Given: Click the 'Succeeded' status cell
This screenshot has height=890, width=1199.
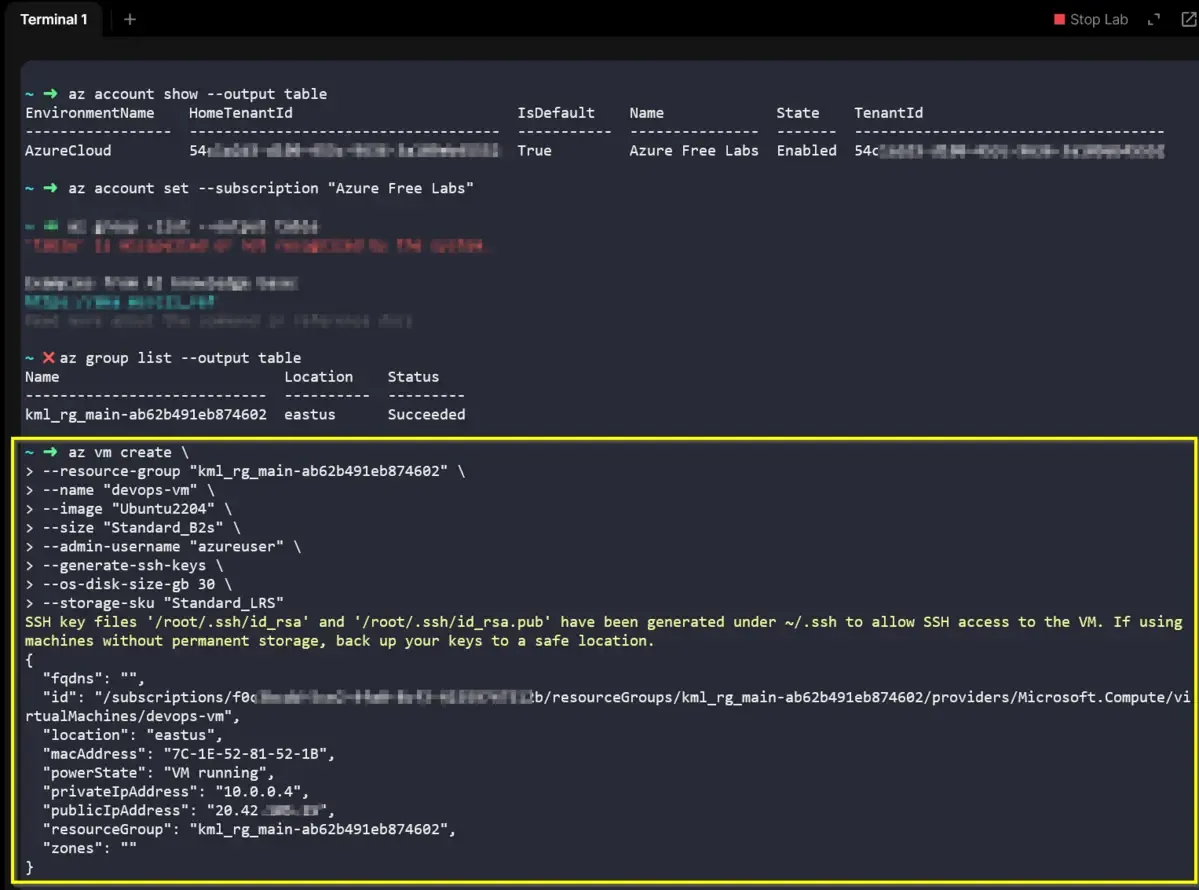Looking at the screenshot, I should click(x=426, y=414).
